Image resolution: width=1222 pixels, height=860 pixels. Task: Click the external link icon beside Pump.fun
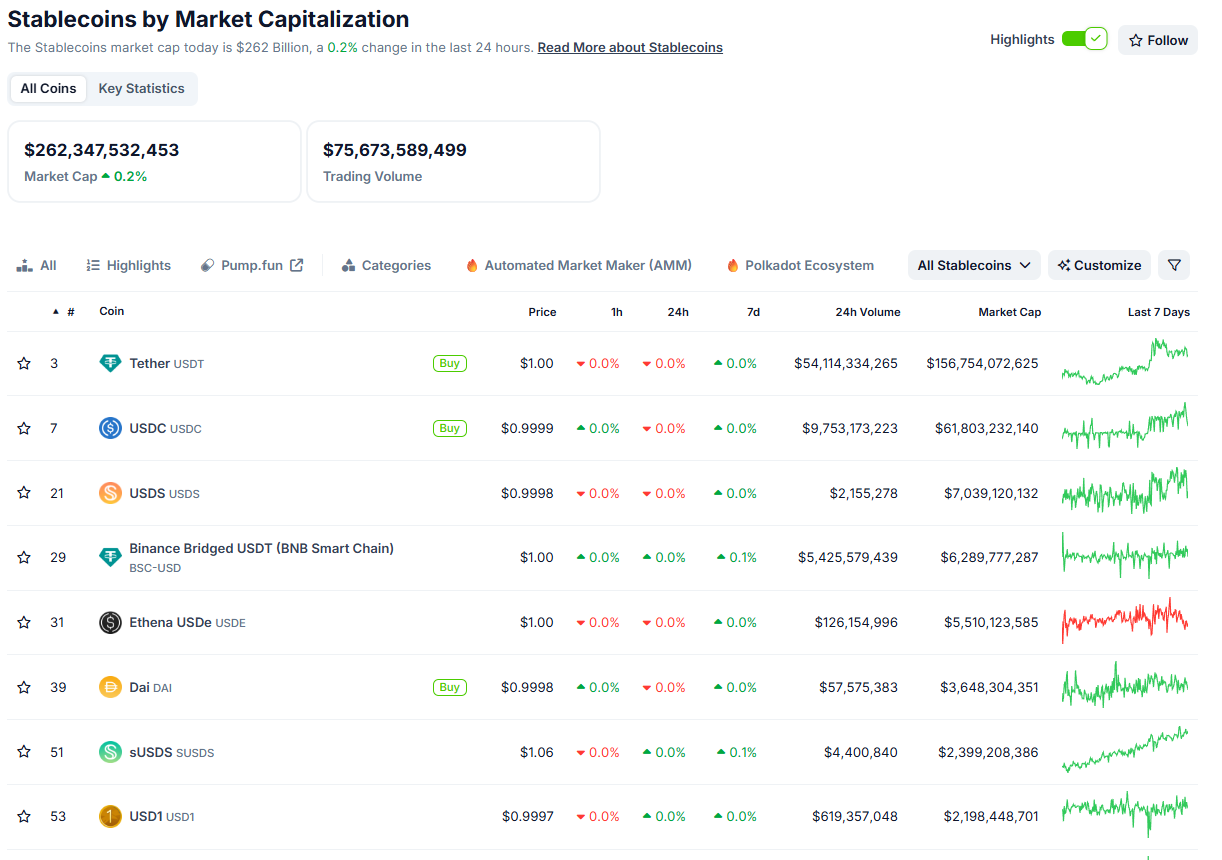coord(297,265)
